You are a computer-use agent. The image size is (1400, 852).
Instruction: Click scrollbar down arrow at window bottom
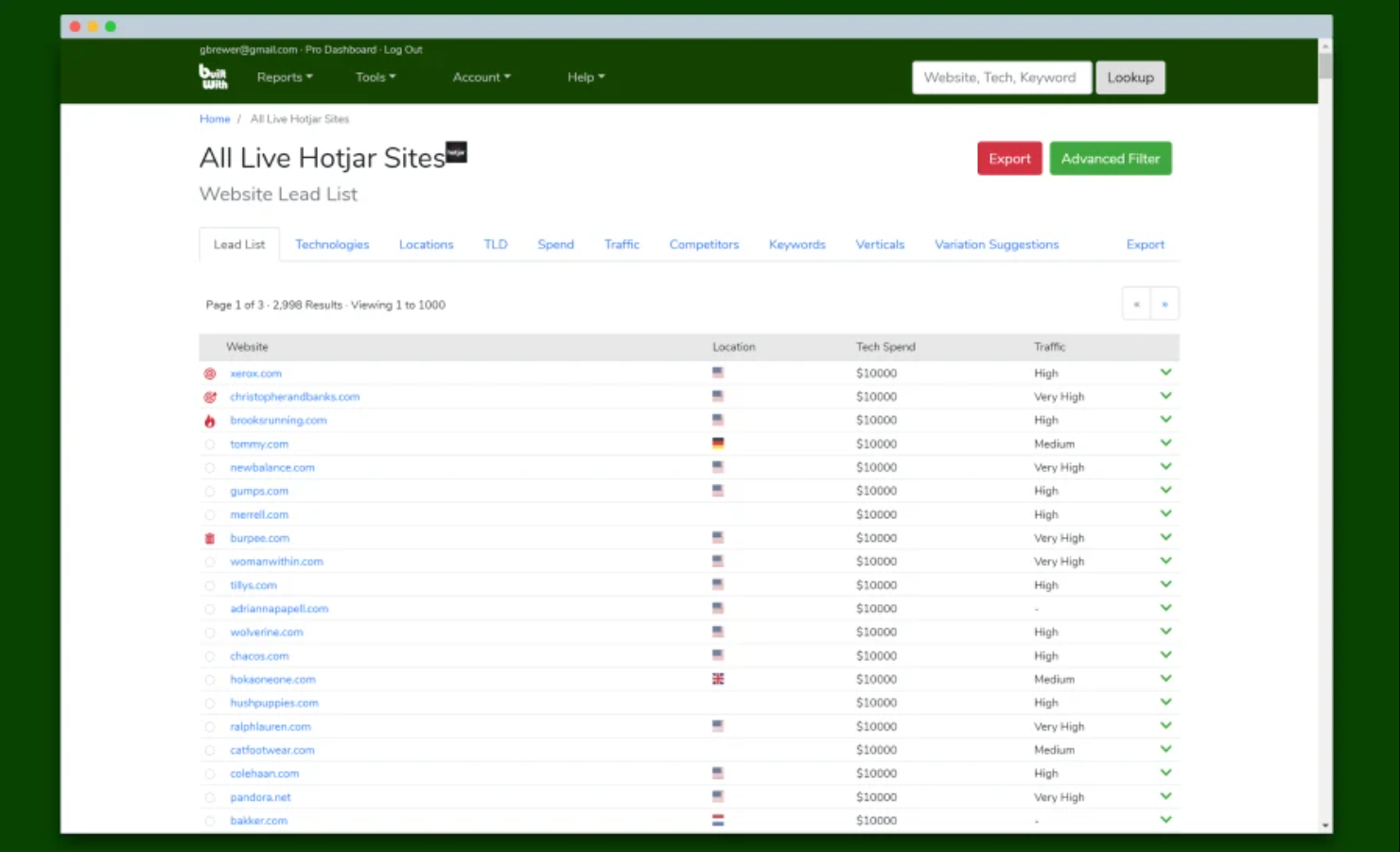(1325, 826)
